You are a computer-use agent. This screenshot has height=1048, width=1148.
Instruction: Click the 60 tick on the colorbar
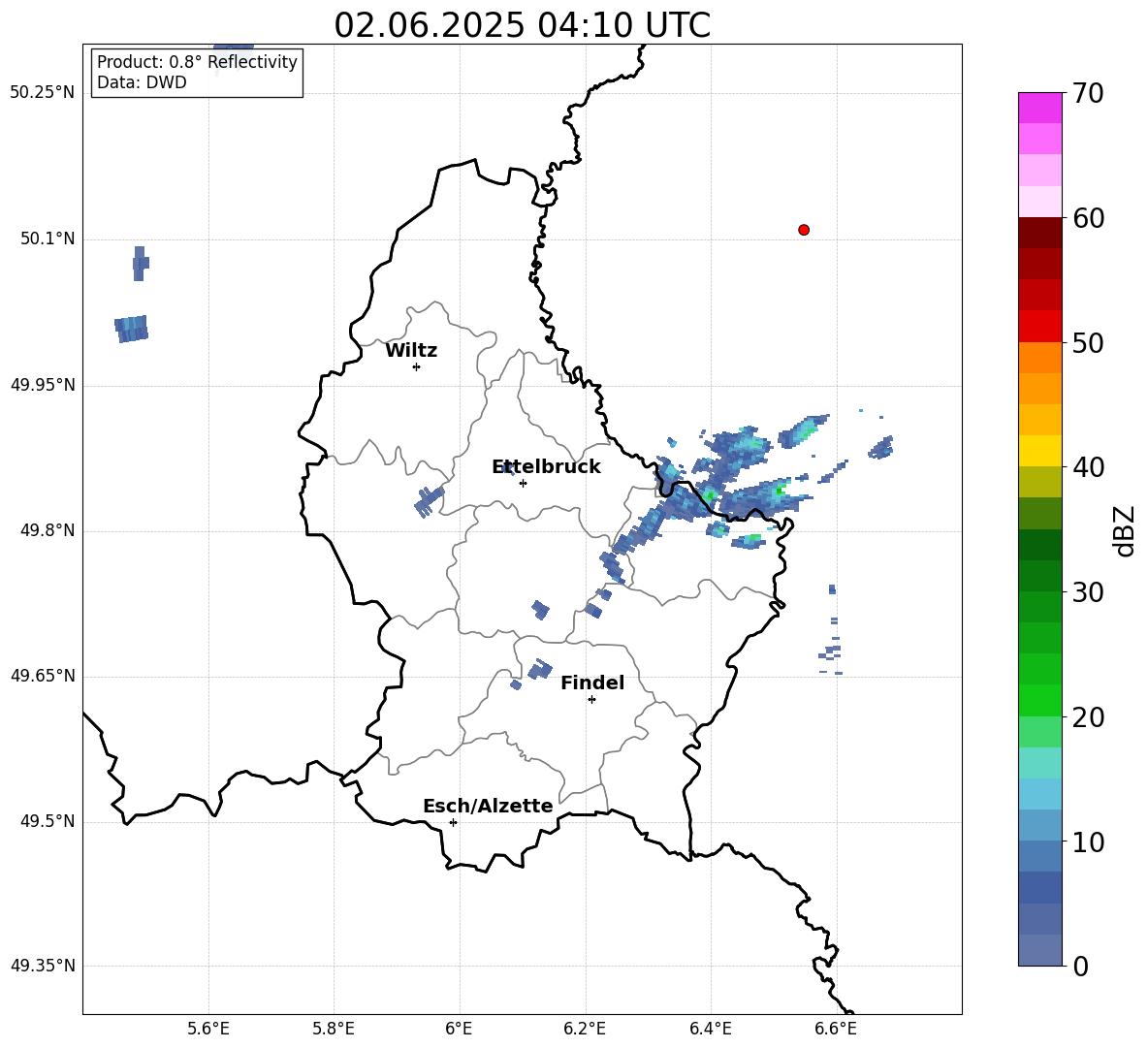(x=1087, y=218)
